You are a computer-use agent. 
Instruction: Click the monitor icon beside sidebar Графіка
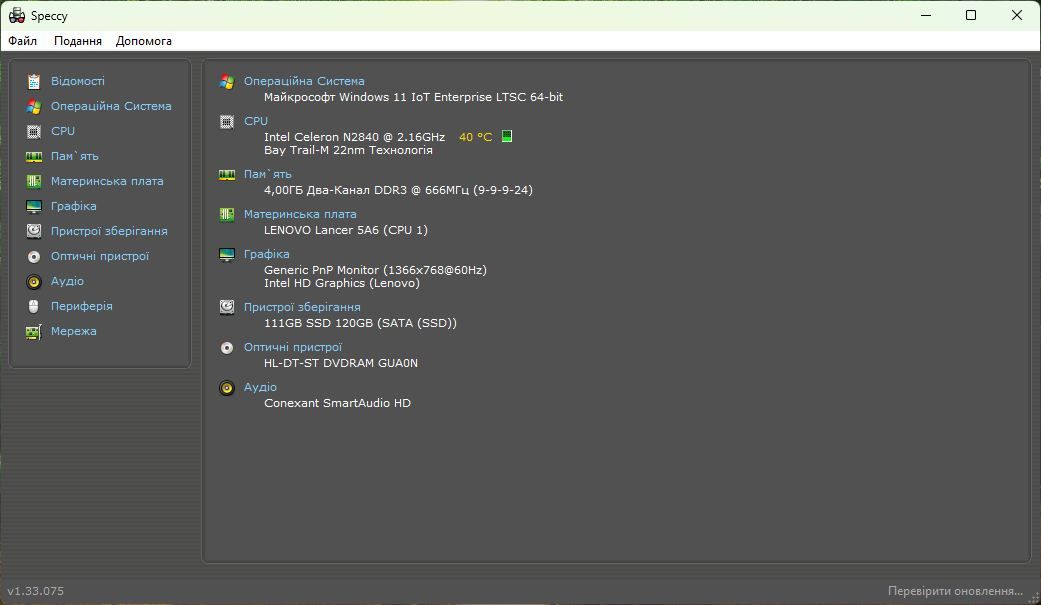pyautogui.click(x=34, y=207)
